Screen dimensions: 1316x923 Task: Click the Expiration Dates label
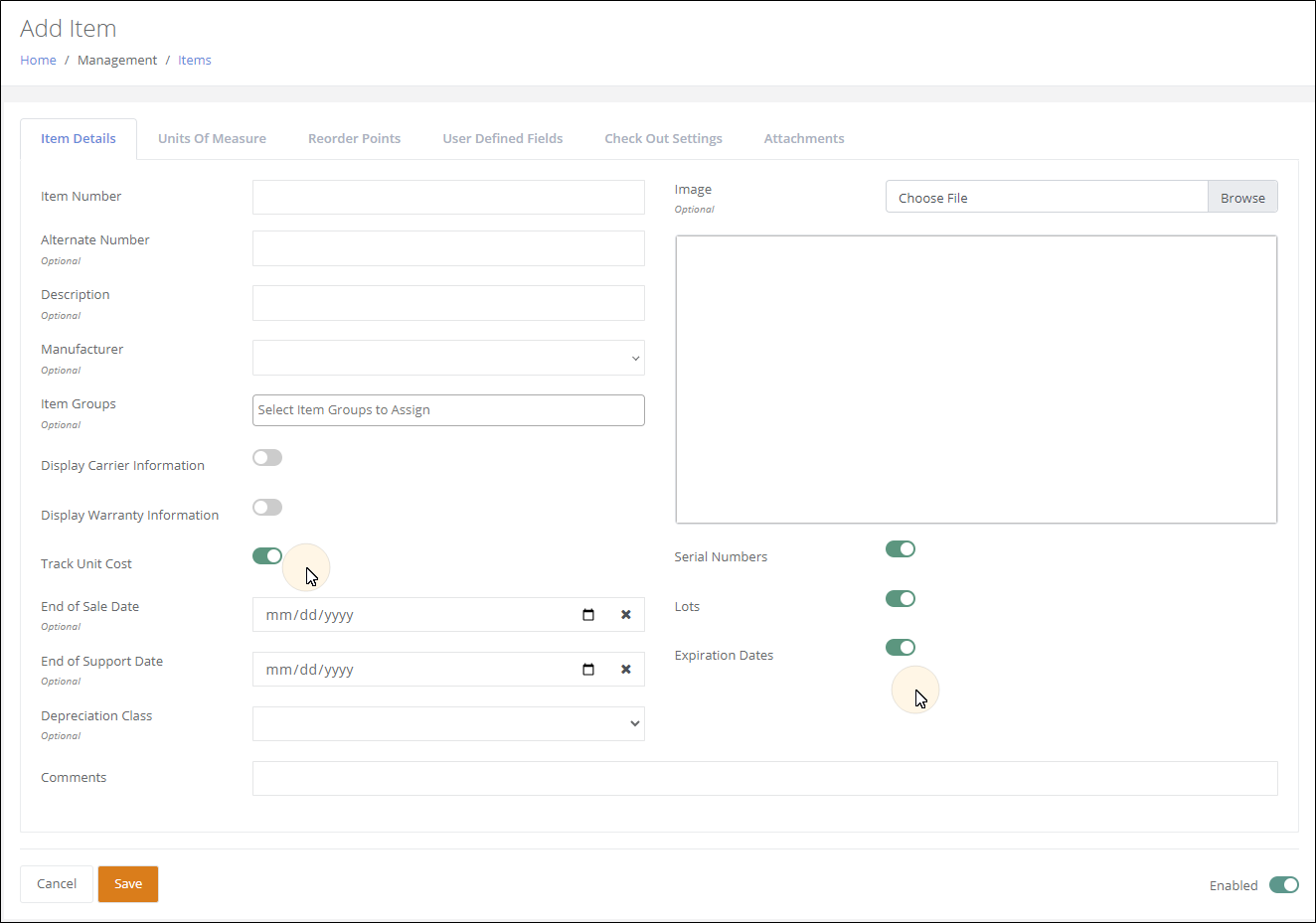point(724,656)
